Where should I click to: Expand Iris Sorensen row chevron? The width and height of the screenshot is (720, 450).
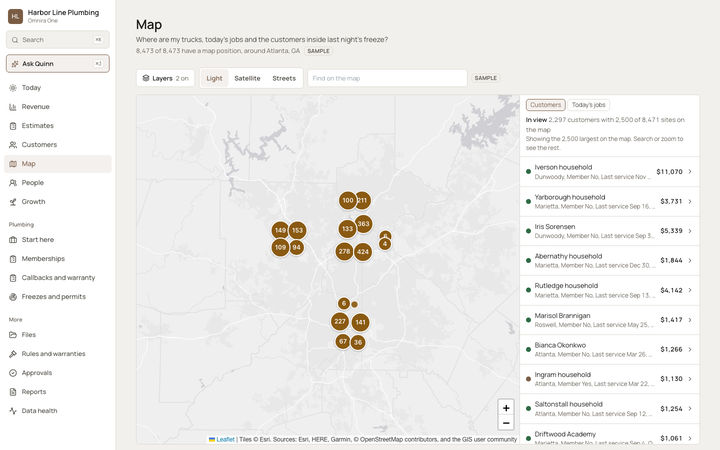tap(690, 231)
